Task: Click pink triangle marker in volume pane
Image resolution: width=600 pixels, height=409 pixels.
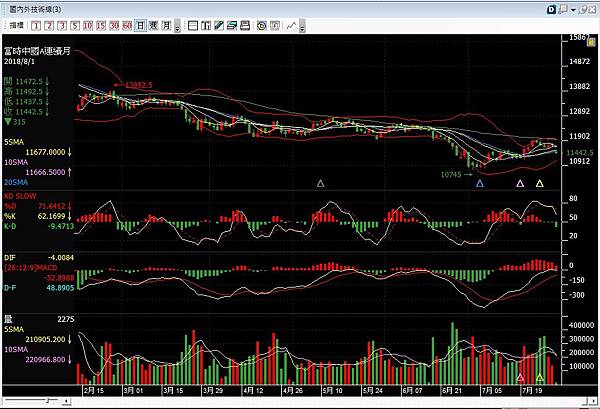Action: pos(520,377)
